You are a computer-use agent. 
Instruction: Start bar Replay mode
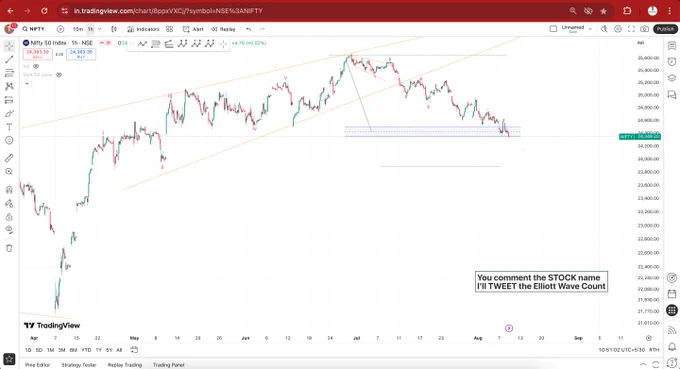click(223, 29)
